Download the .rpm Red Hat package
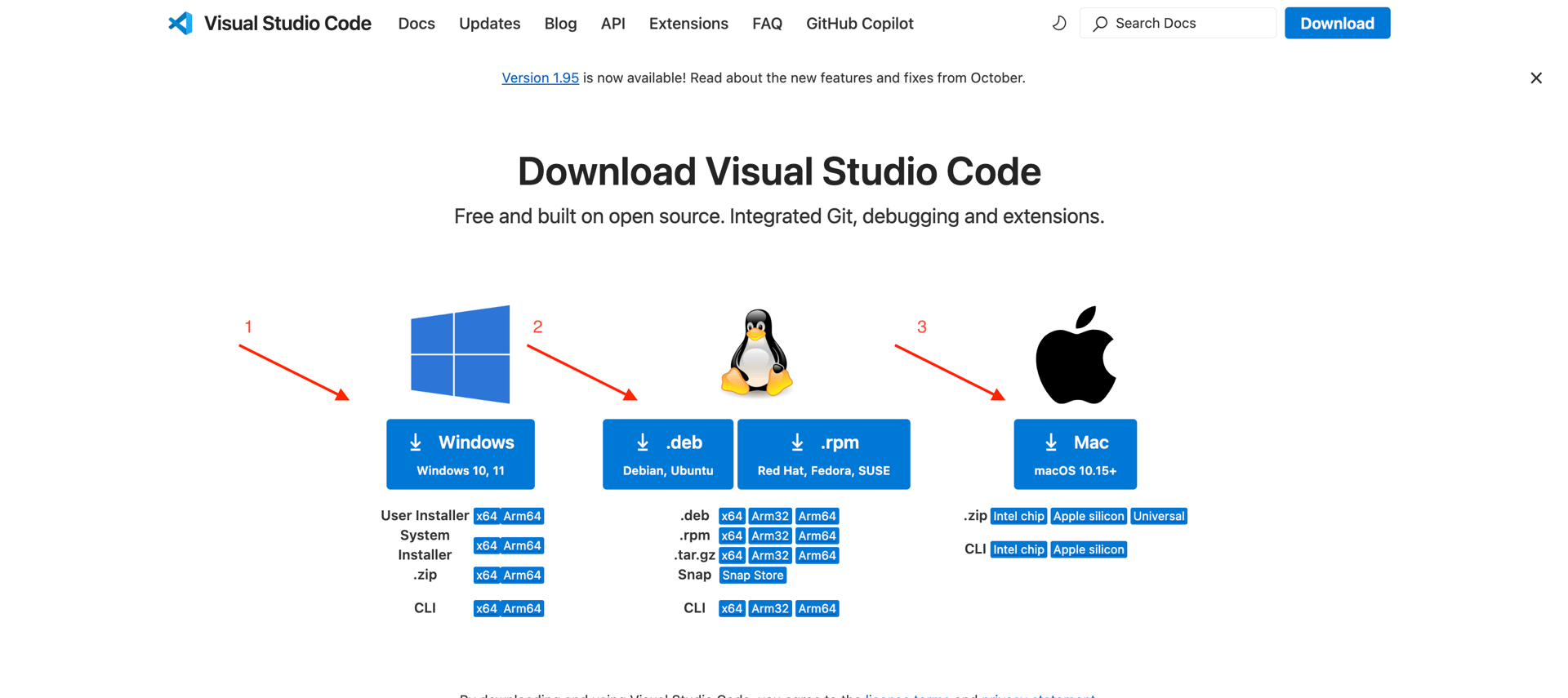Viewport: 1568px width, 698px height. click(823, 454)
